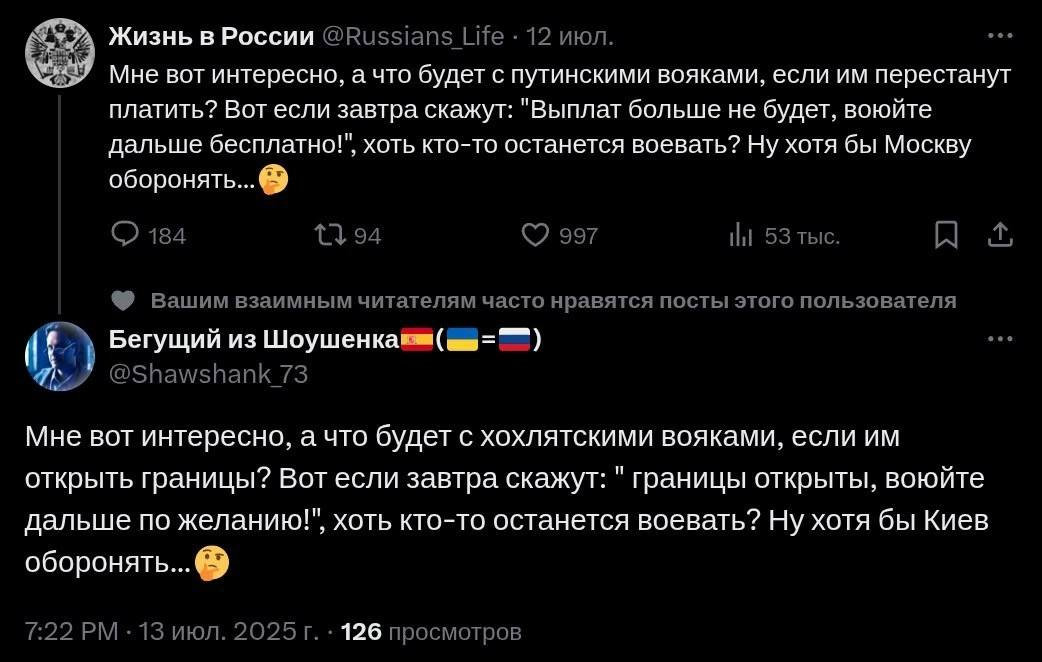Click the Жизнь в России display name
The width and height of the screenshot is (1042, 662).
210,37
